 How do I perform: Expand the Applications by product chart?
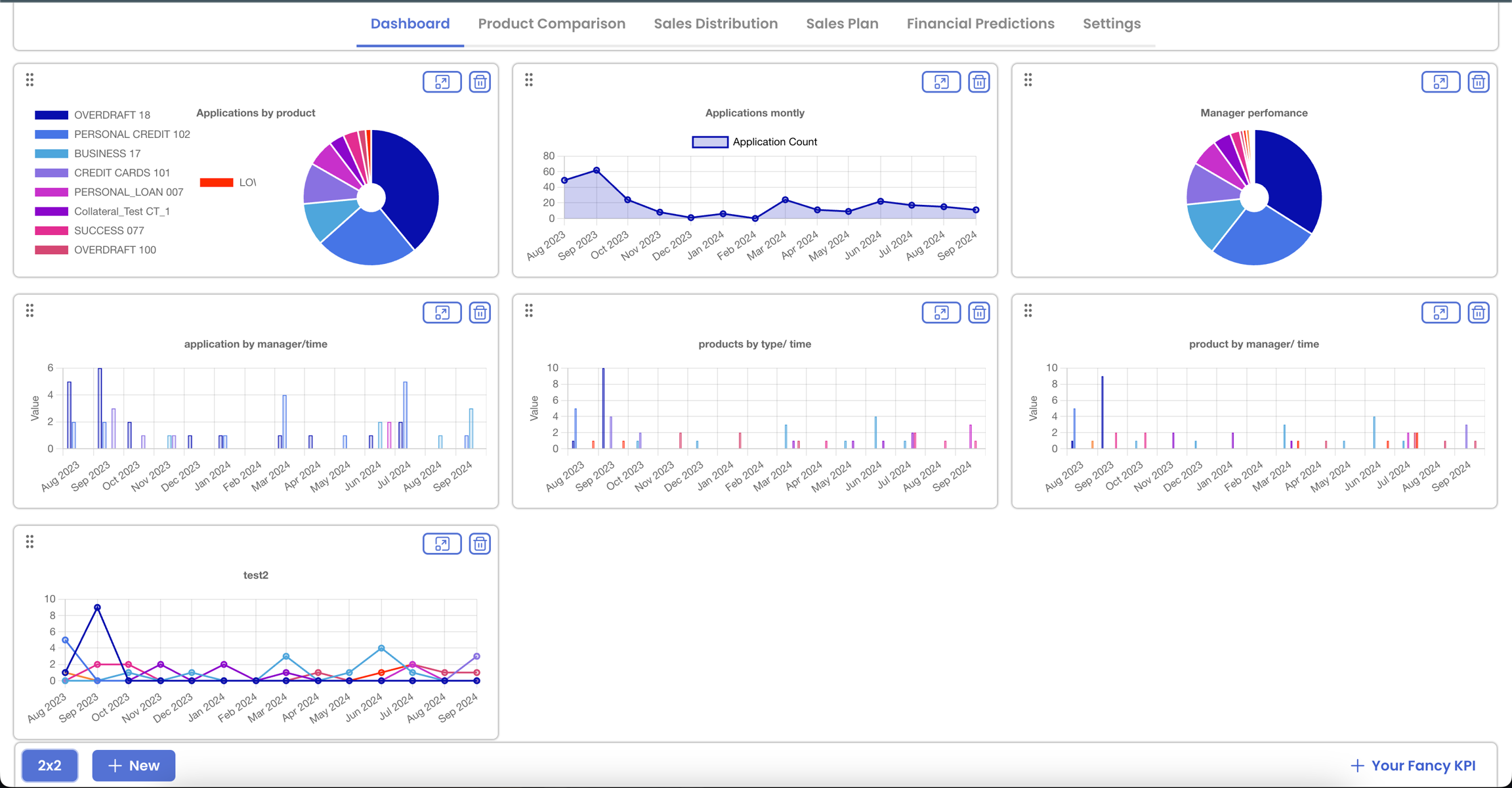pyautogui.click(x=442, y=82)
